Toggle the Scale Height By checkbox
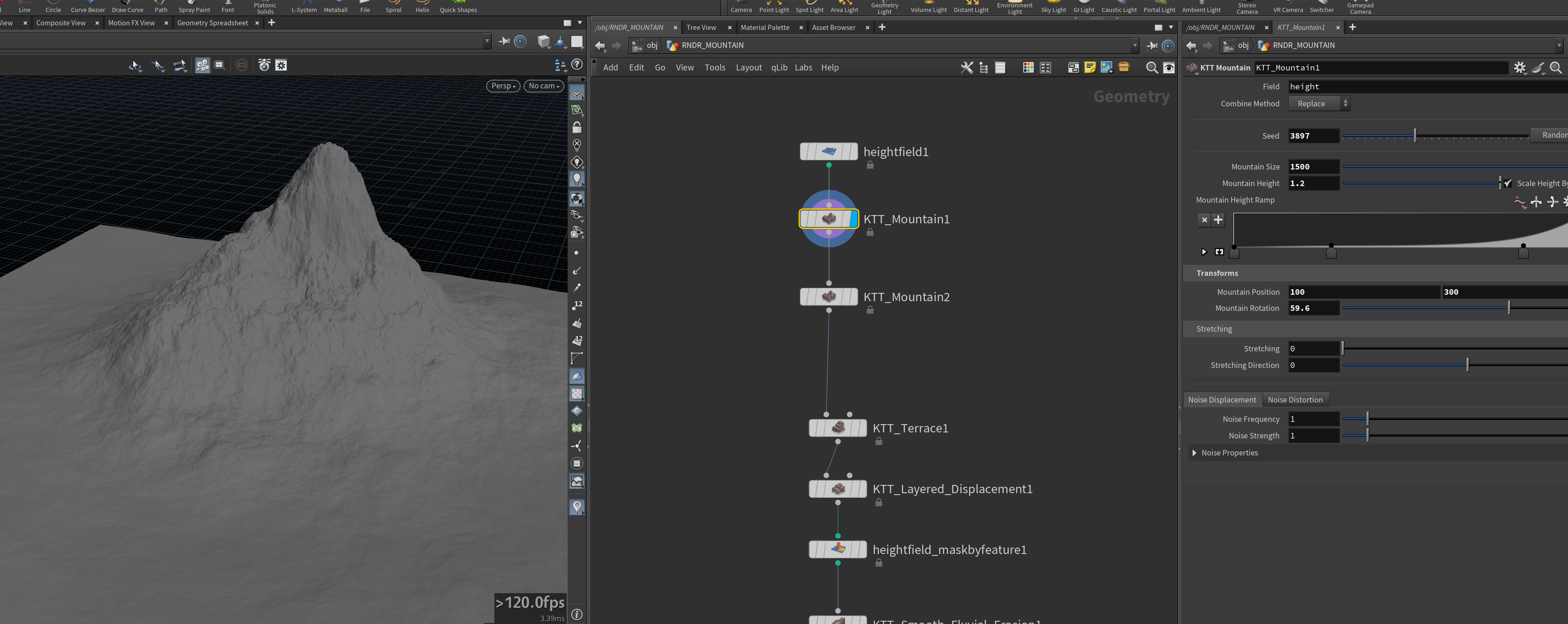This screenshot has height=624, width=1568. [x=1508, y=183]
